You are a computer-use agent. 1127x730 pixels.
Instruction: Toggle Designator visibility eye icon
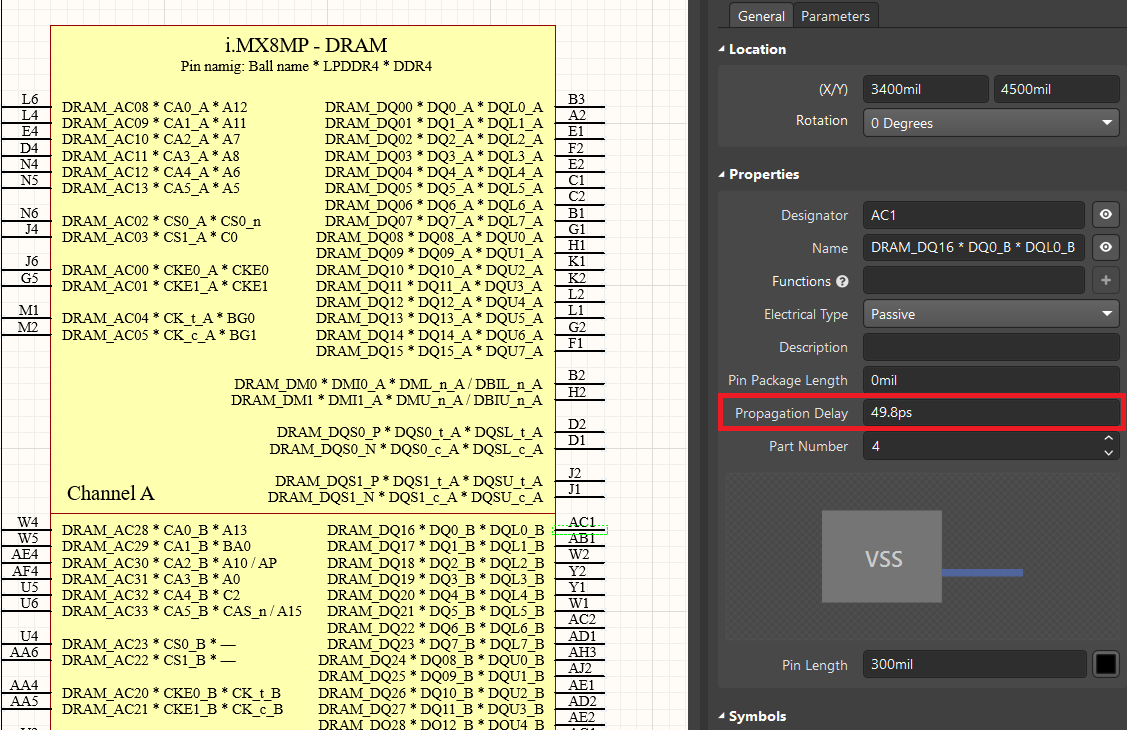1106,214
